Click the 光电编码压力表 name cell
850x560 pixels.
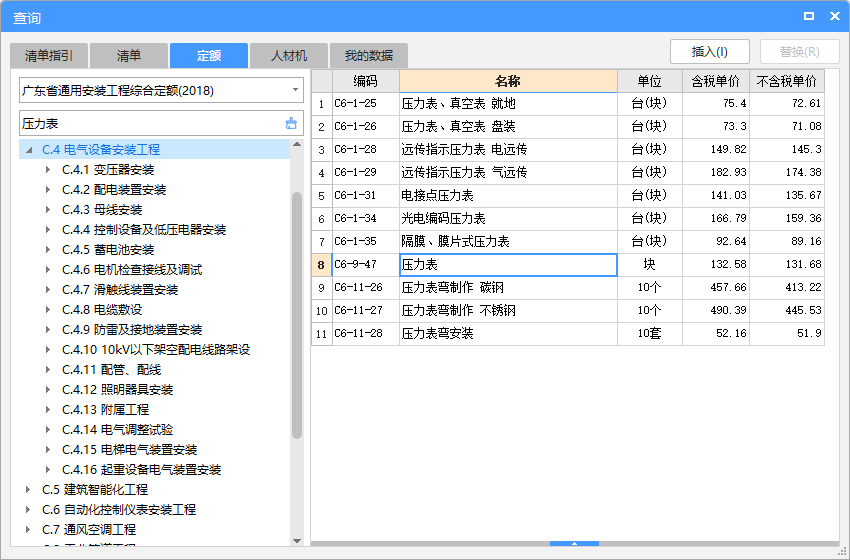tap(508, 219)
